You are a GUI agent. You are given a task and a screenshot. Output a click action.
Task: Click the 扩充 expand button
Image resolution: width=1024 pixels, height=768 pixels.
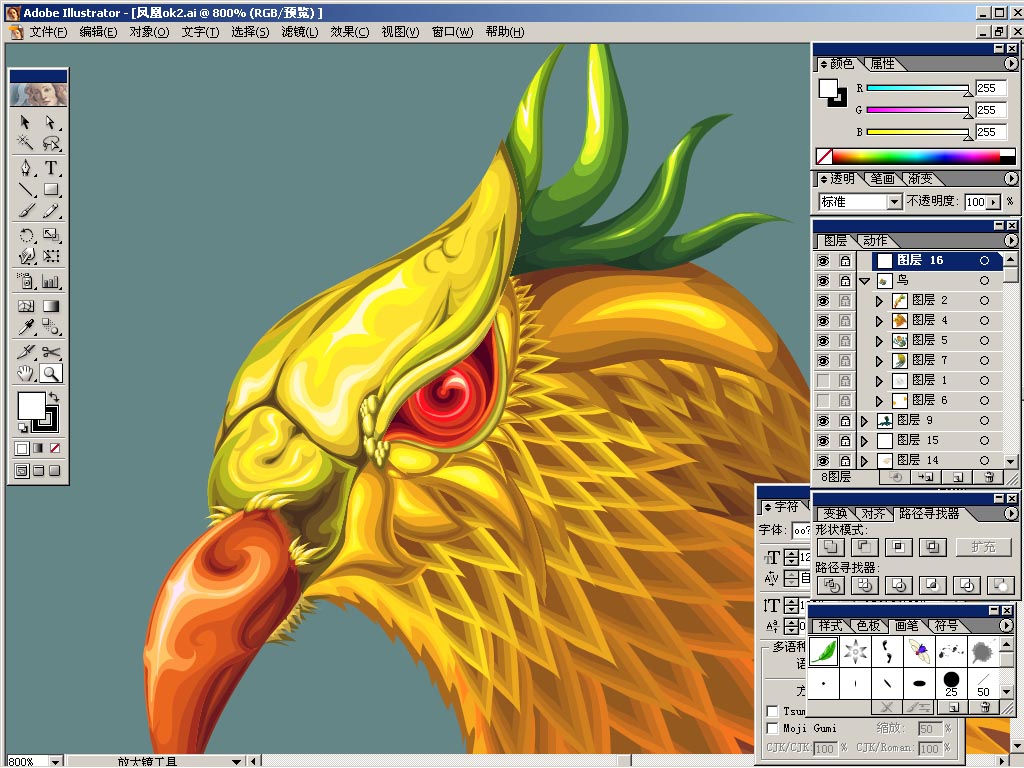click(983, 547)
